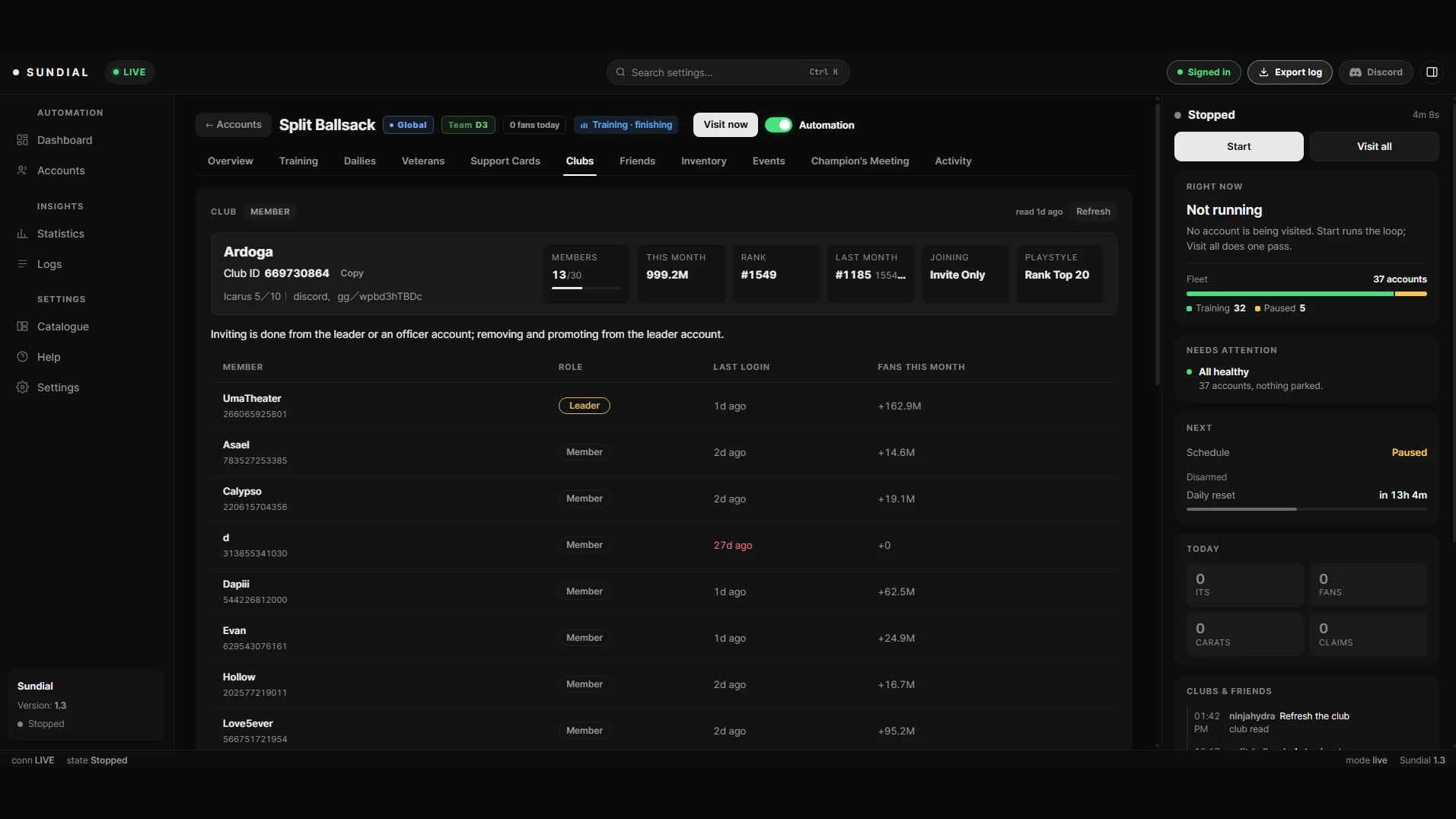
Task: Open the Statistics chart icon
Action: click(x=22, y=234)
